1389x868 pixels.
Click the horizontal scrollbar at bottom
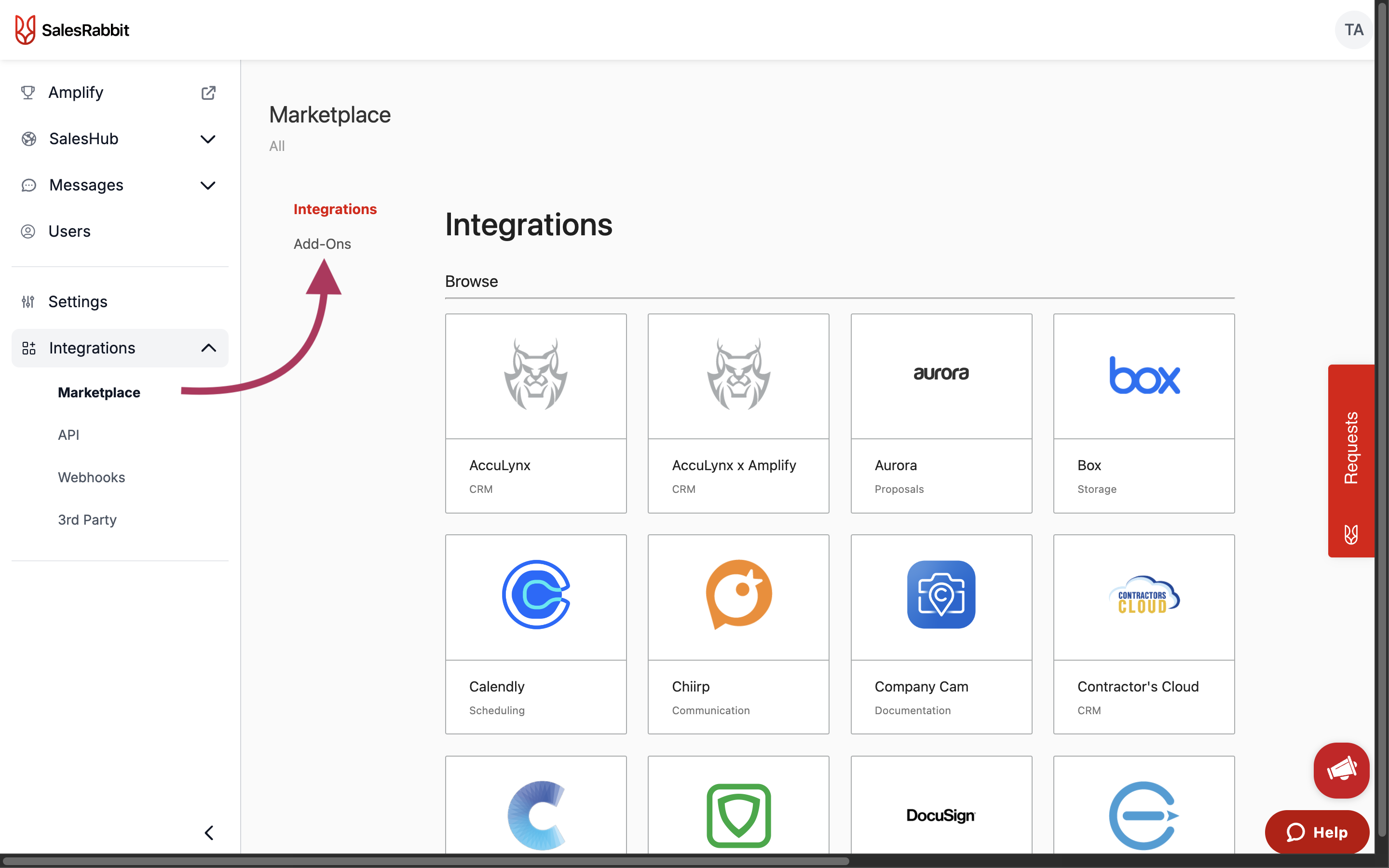tap(425, 861)
